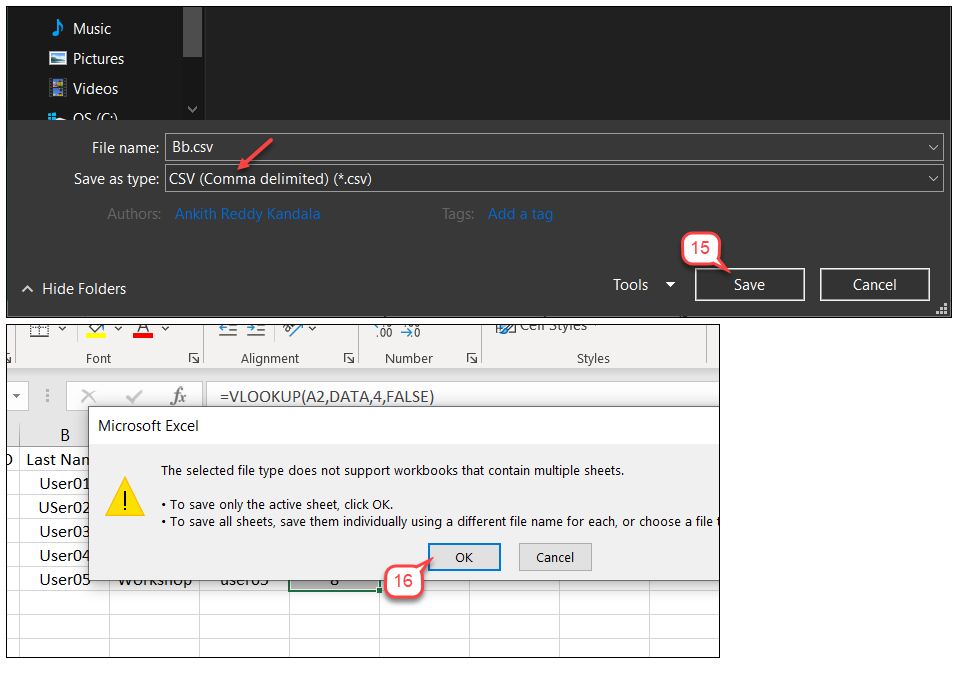Click OK in the Microsoft Excel dialog

[x=464, y=557]
